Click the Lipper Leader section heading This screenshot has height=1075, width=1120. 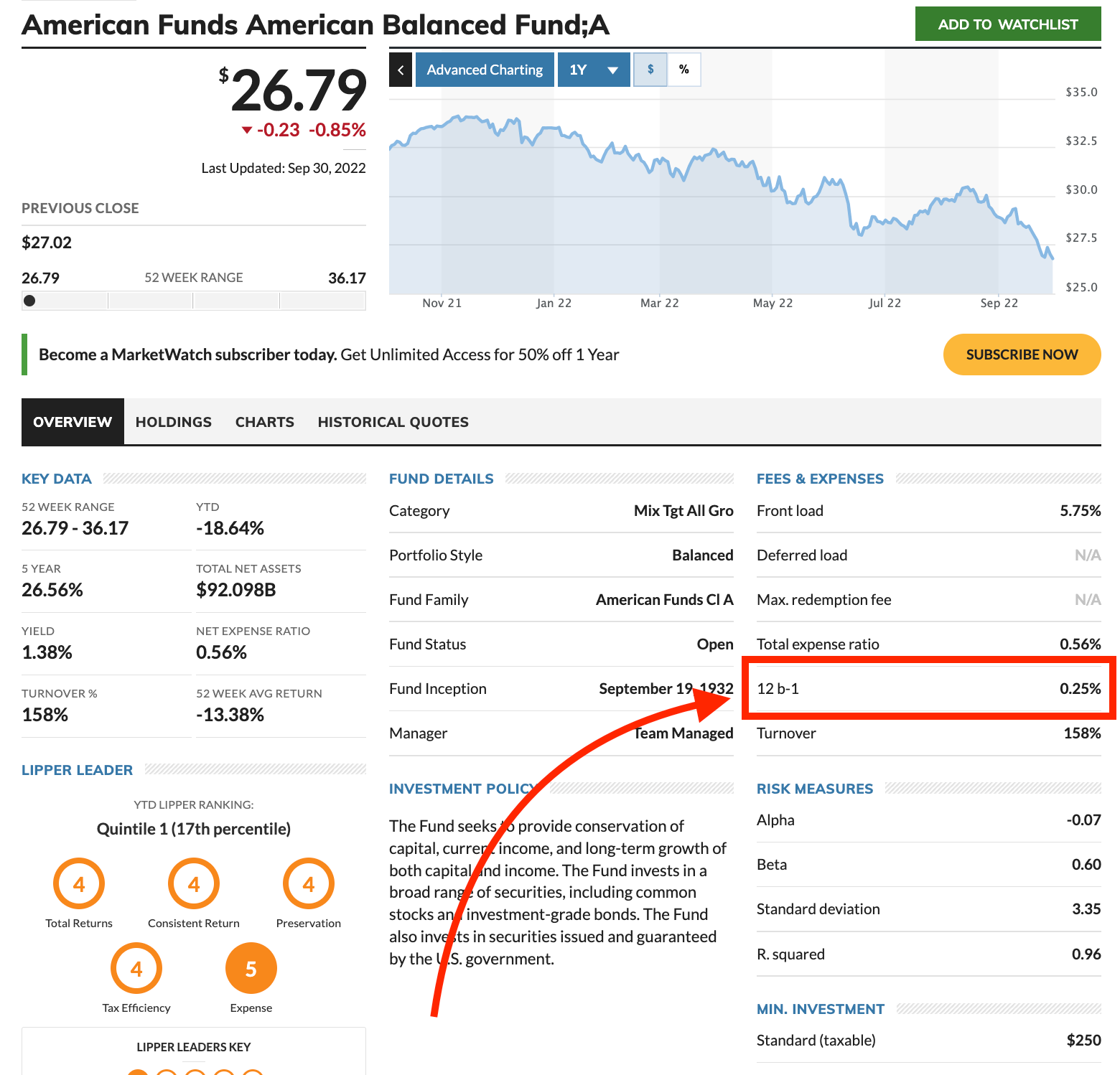(x=78, y=770)
